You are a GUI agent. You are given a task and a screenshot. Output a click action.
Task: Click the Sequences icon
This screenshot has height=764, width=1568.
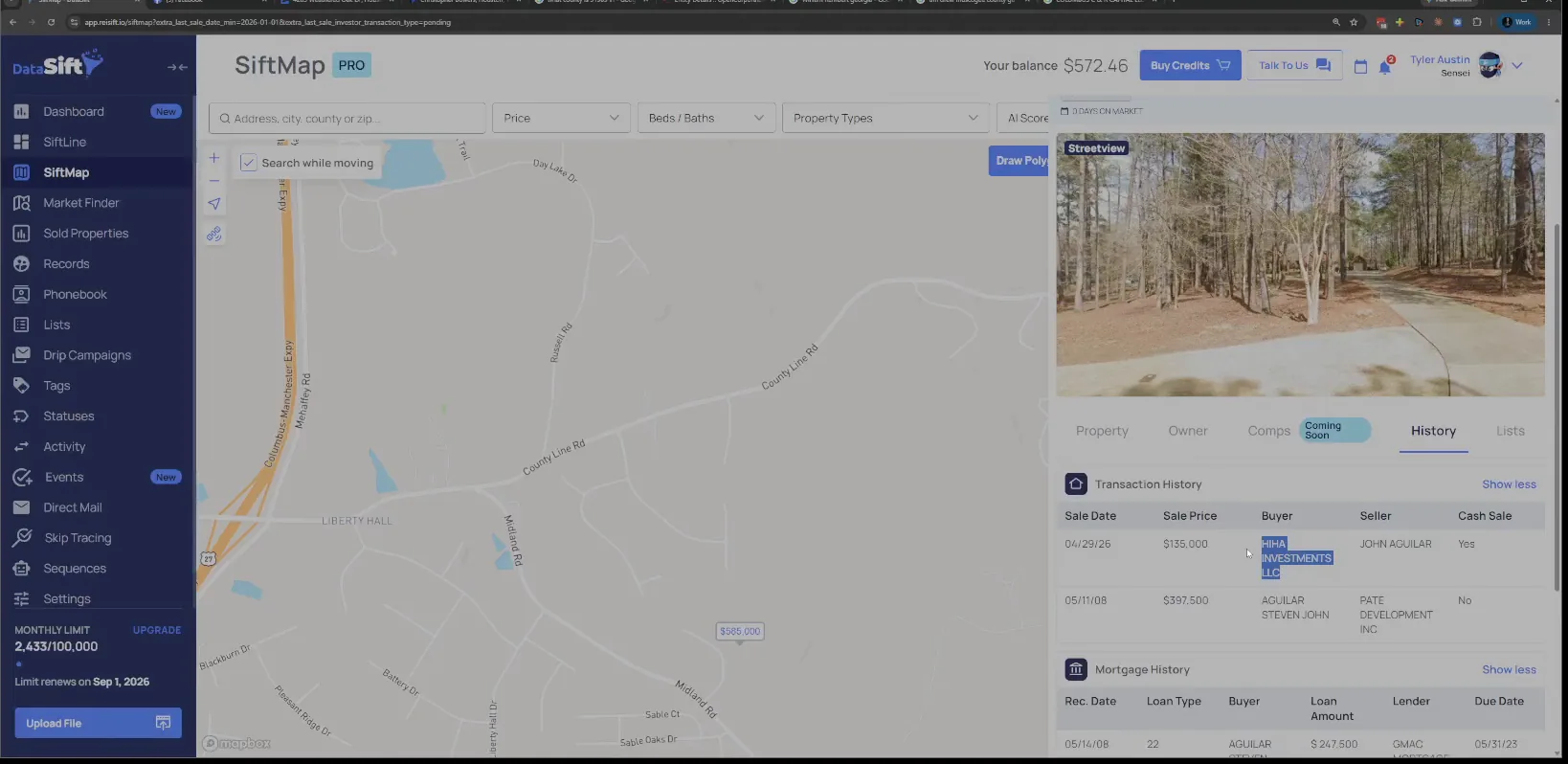click(x=21, y=569)
